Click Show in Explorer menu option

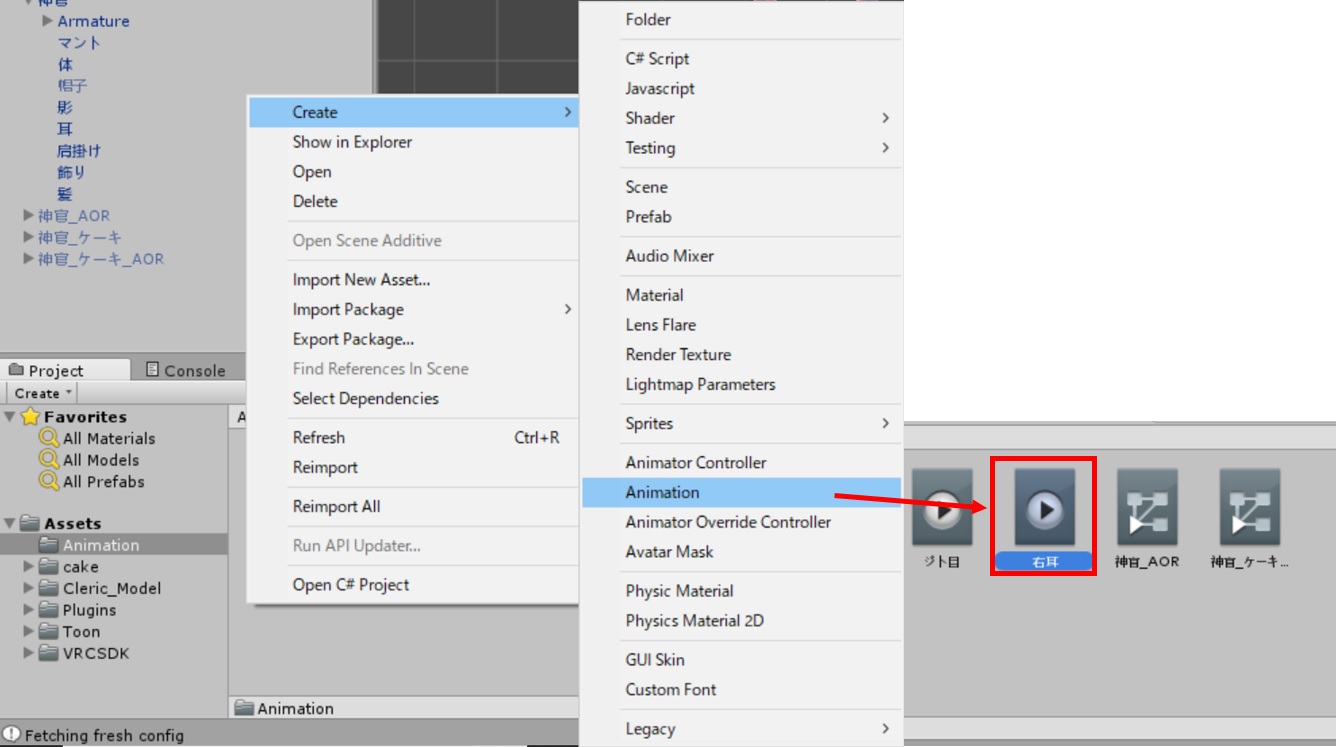tap(352, 142)
